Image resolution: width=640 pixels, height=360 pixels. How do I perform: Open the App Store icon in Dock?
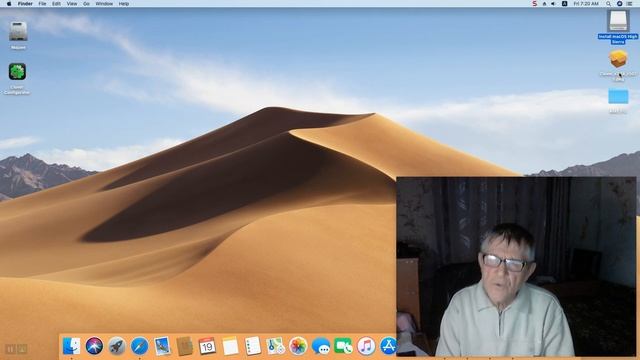(388, 346)
